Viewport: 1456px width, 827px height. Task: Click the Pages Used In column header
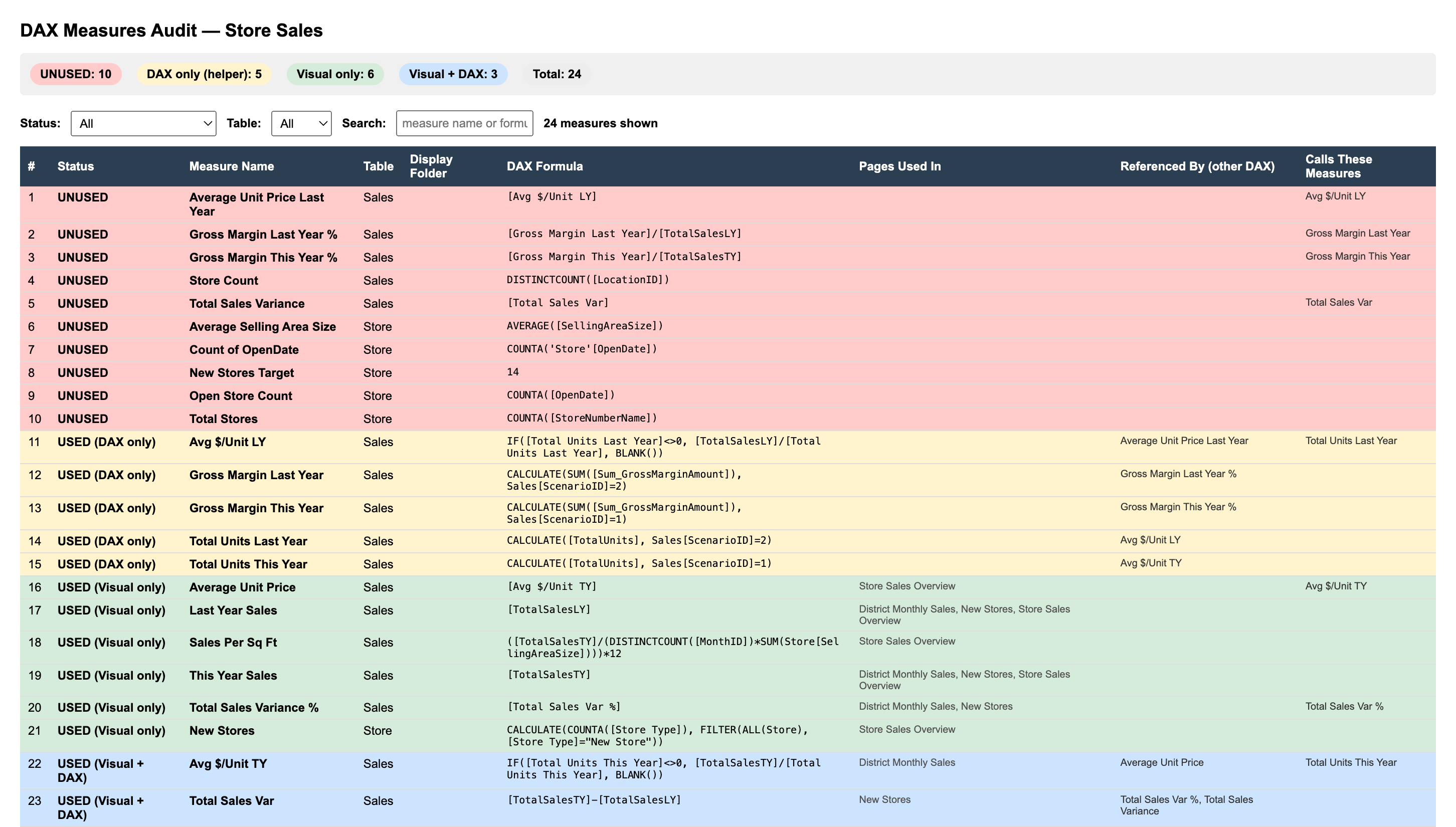click(x=900, y=166)
